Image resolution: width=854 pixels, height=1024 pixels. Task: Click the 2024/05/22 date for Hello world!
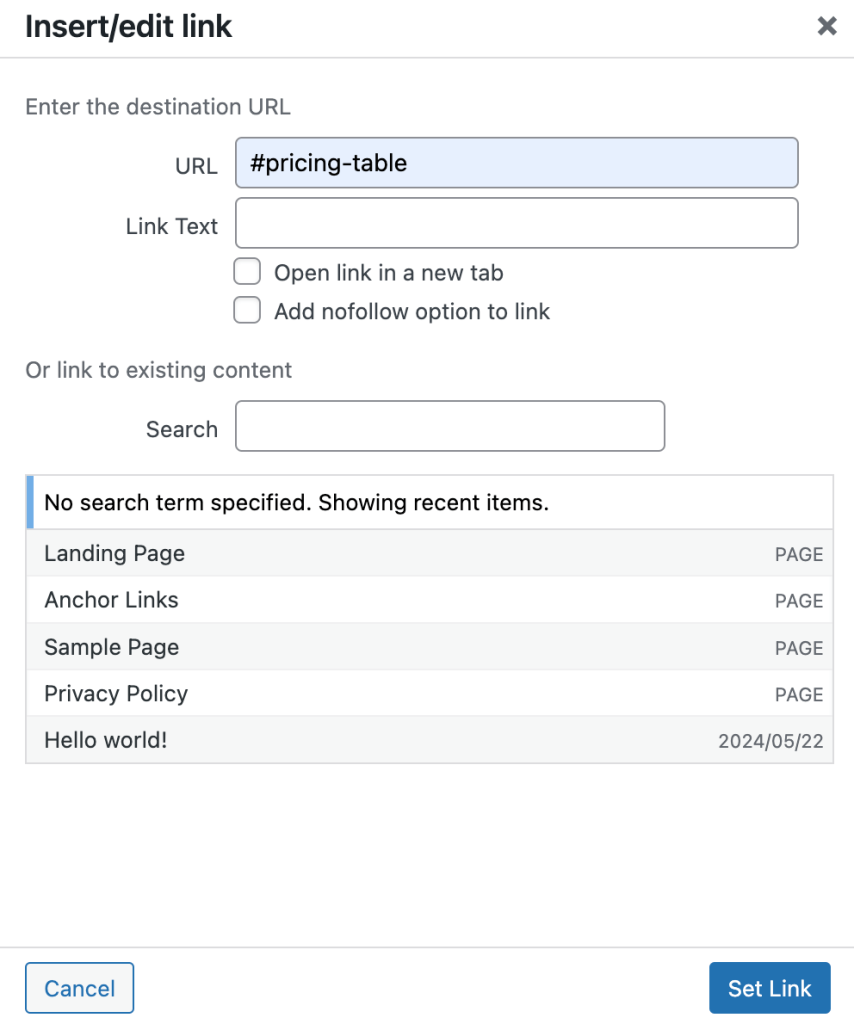[770, 740]
